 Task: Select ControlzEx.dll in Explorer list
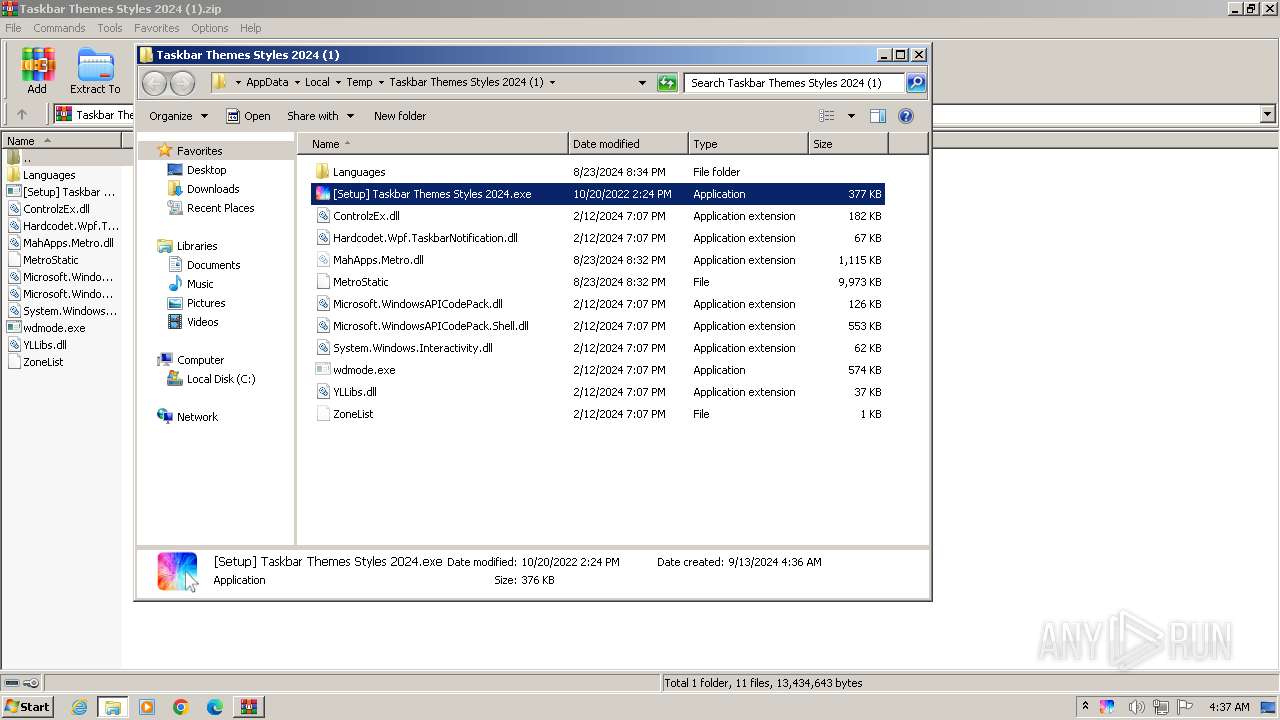tap(366, 216)
